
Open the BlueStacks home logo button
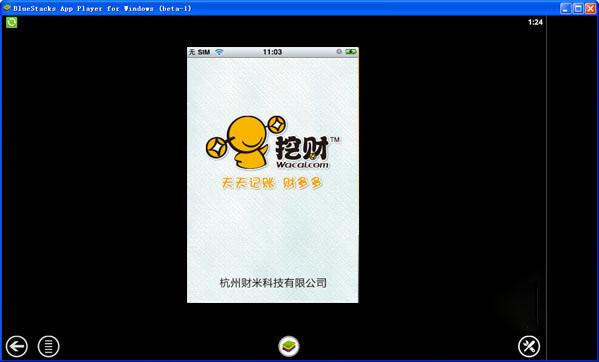click(x=288, y=346)
